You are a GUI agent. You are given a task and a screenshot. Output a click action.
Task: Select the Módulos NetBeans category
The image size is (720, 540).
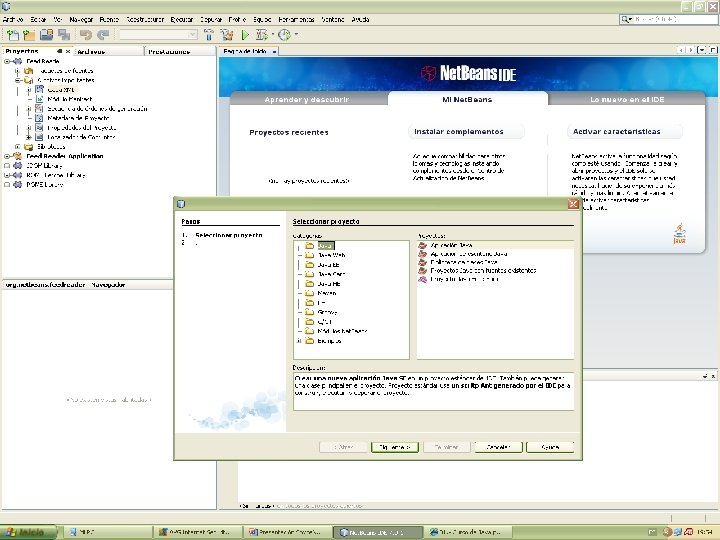[342, 331]
